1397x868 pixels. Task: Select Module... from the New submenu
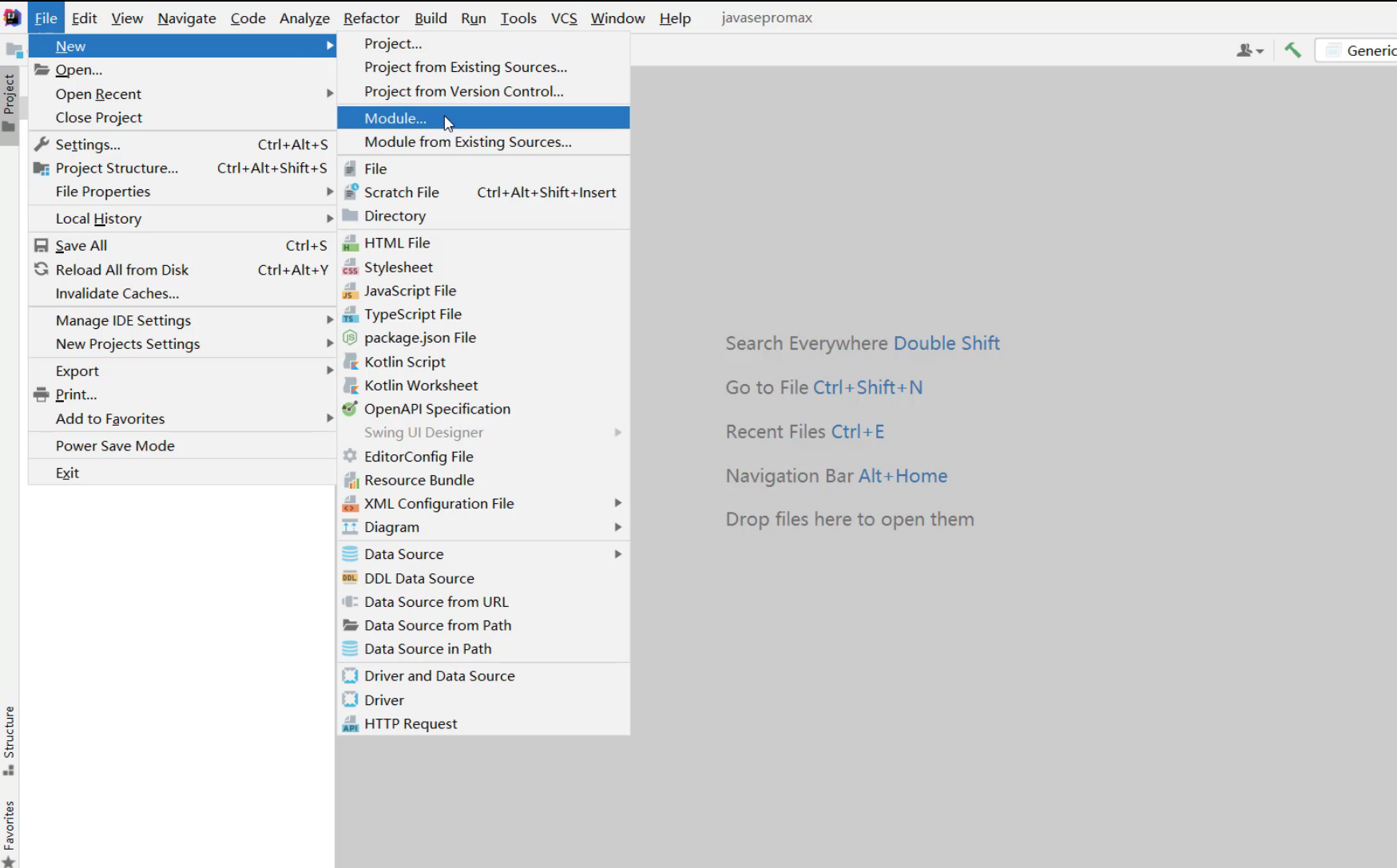click(483, 118)
